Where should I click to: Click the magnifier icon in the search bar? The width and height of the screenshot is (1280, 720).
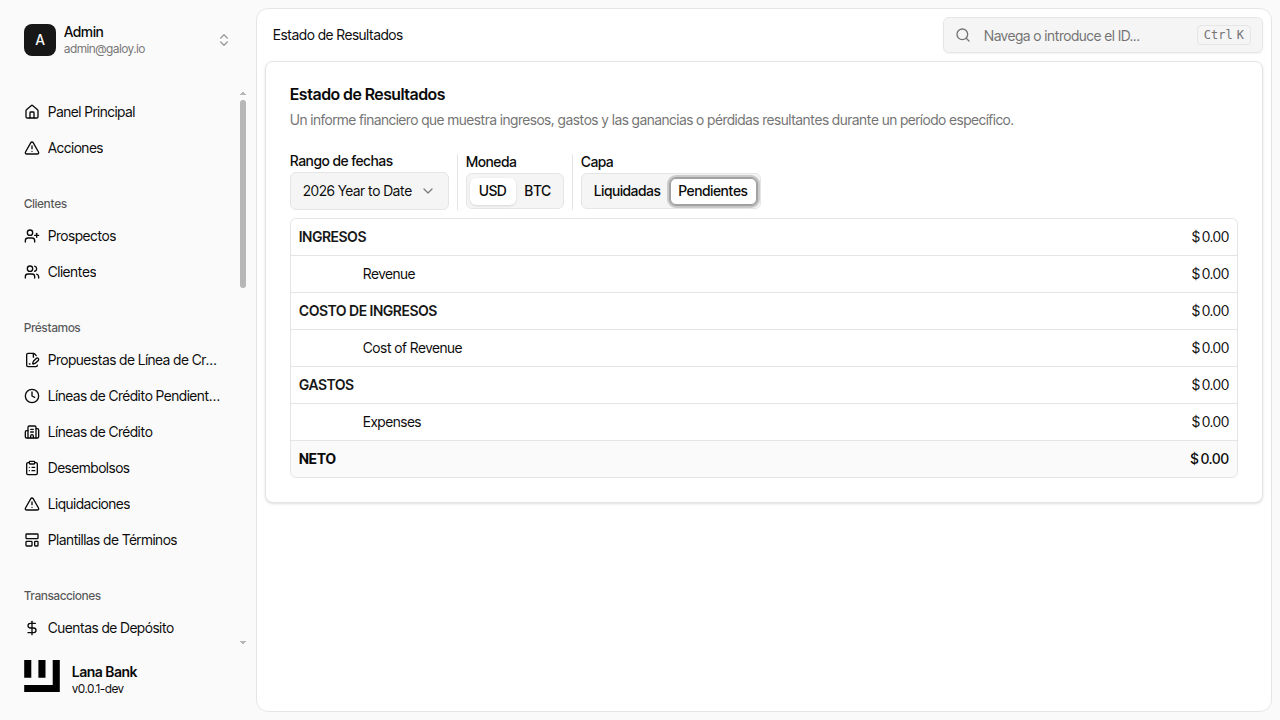[x=963, y=35]
